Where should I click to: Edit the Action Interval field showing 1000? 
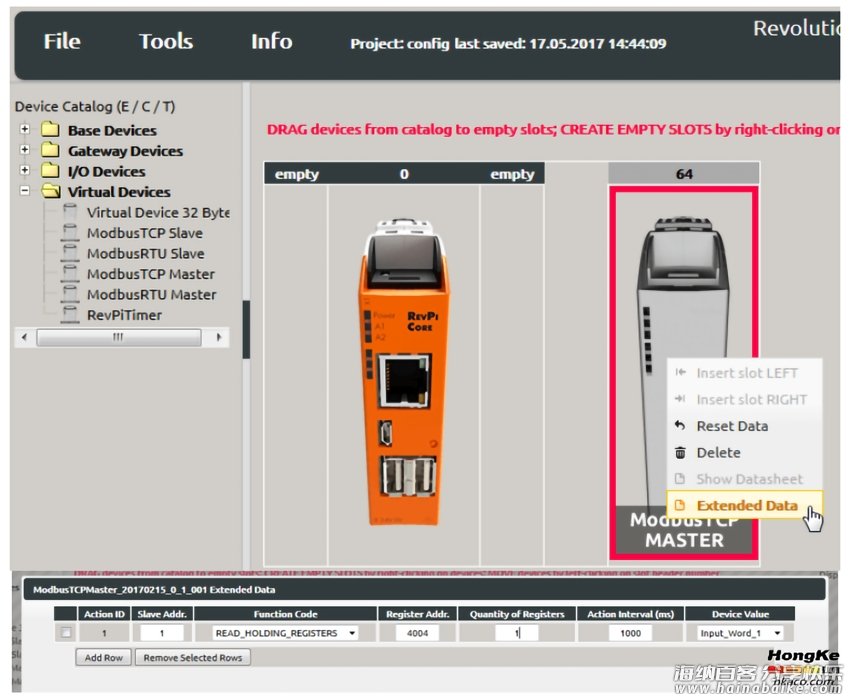point(630,633)
